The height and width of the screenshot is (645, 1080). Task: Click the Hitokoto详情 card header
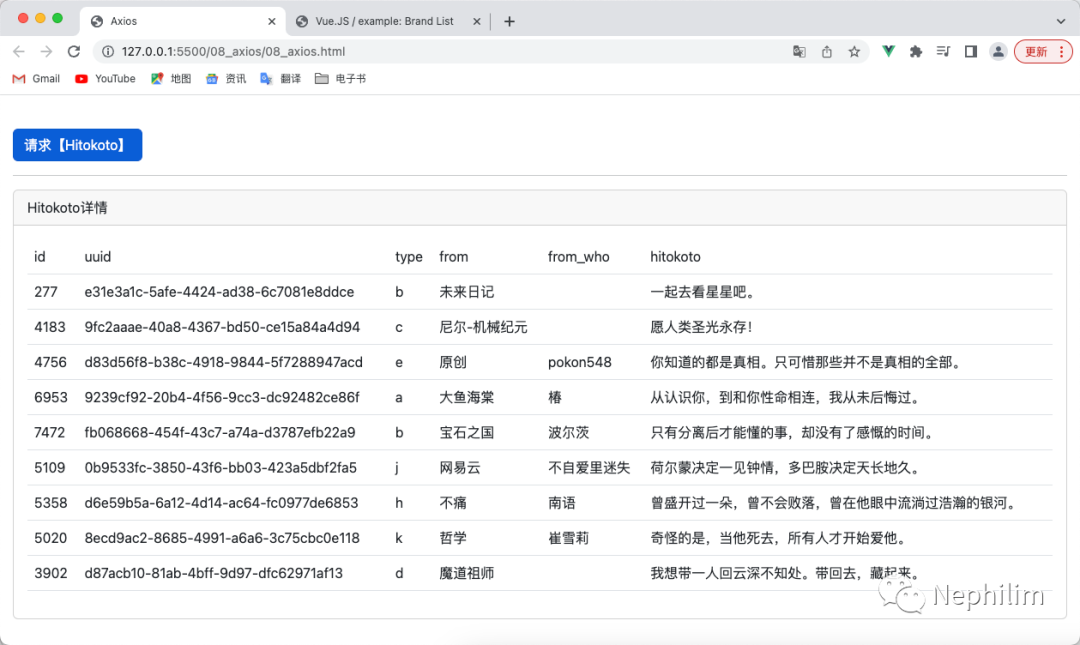point(539,208)
